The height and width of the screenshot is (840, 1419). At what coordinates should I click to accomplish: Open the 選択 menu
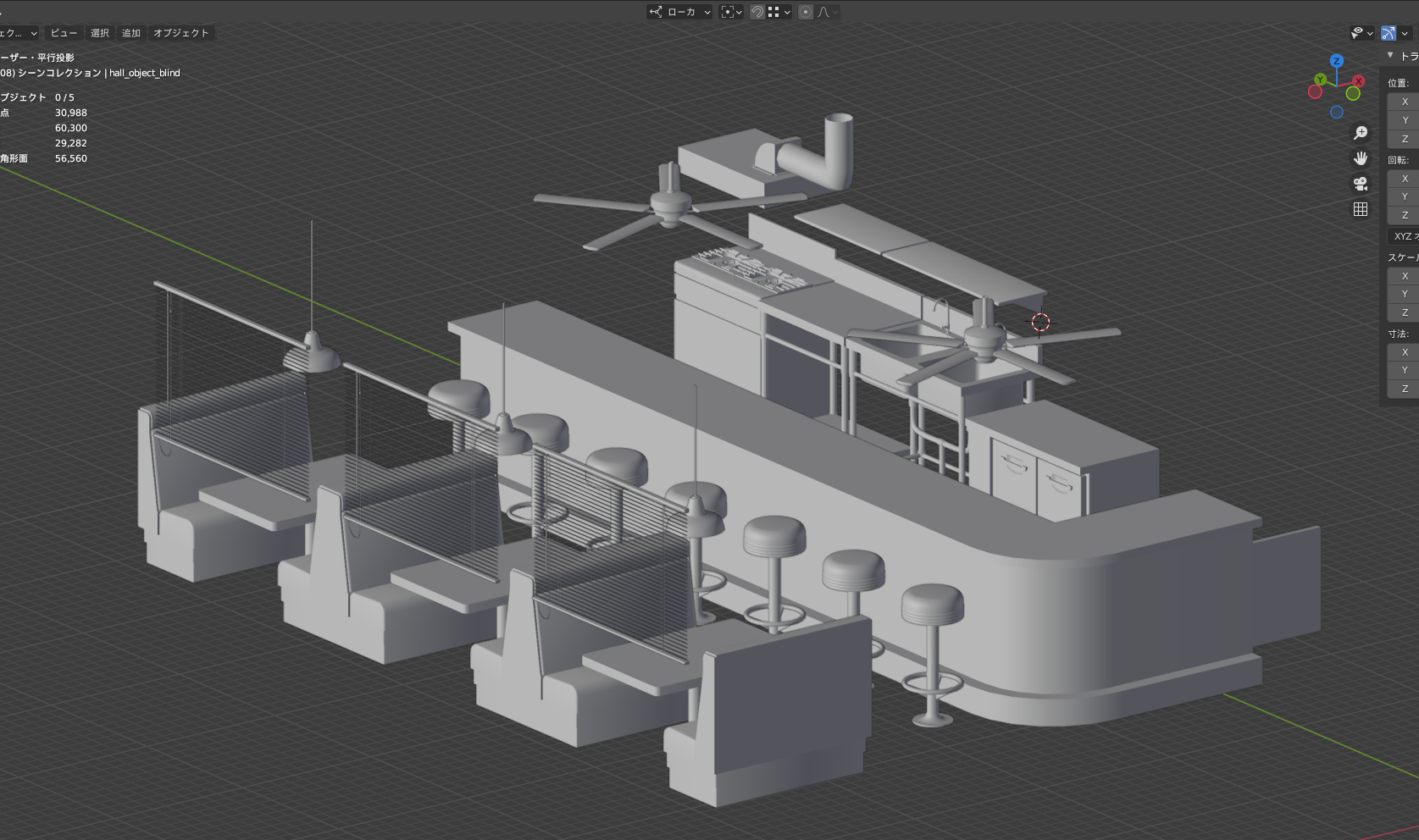pos(100,33)
